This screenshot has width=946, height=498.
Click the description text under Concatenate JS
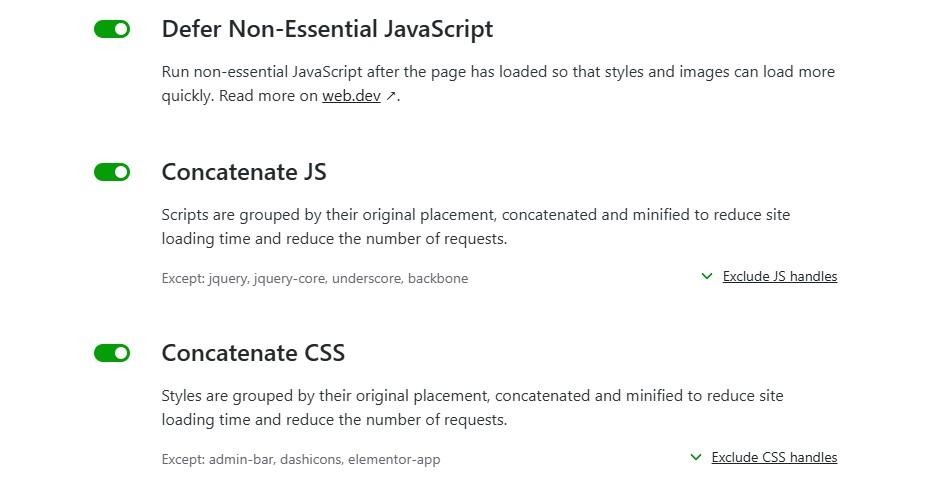click(x=476, y=227)
